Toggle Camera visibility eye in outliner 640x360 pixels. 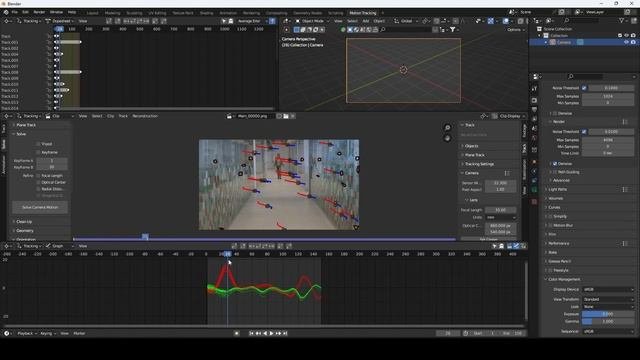(626, 42)
